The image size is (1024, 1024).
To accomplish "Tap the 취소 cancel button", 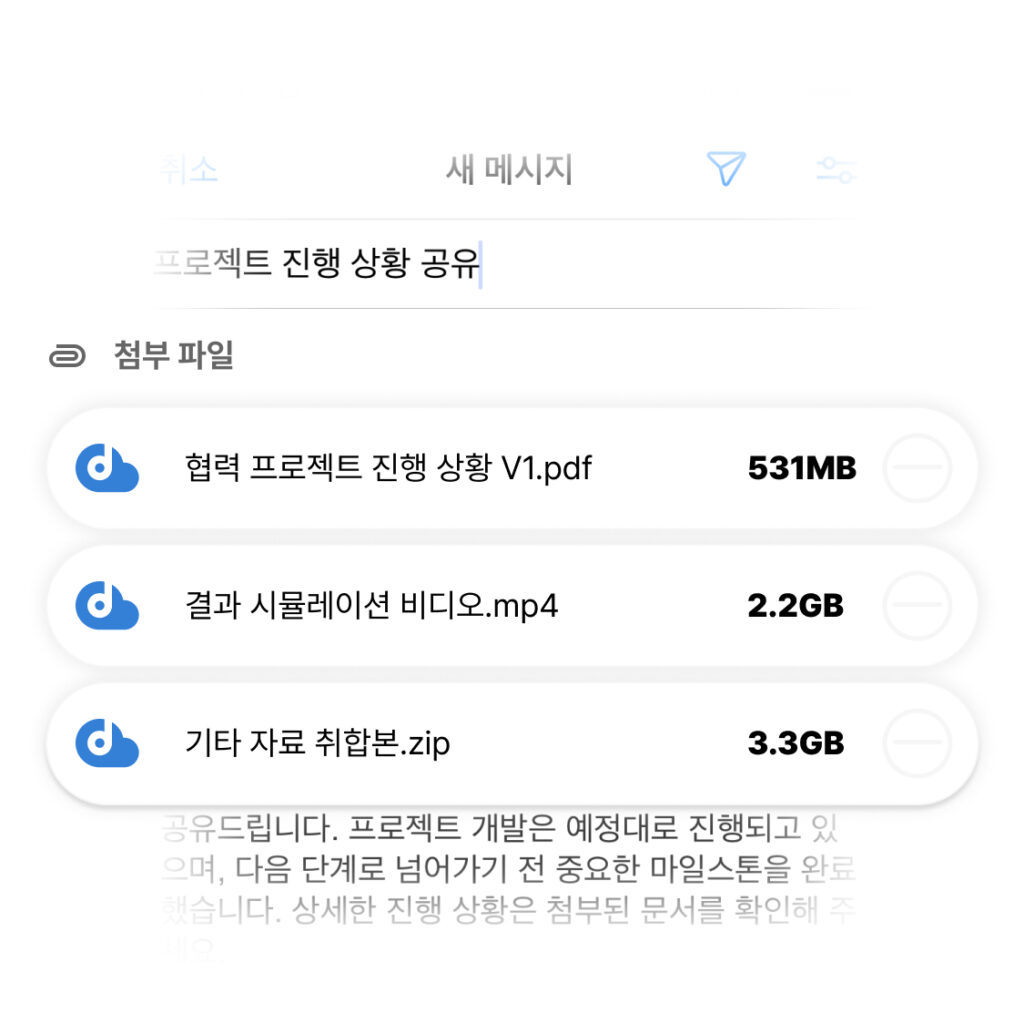I will coord(189,170).
